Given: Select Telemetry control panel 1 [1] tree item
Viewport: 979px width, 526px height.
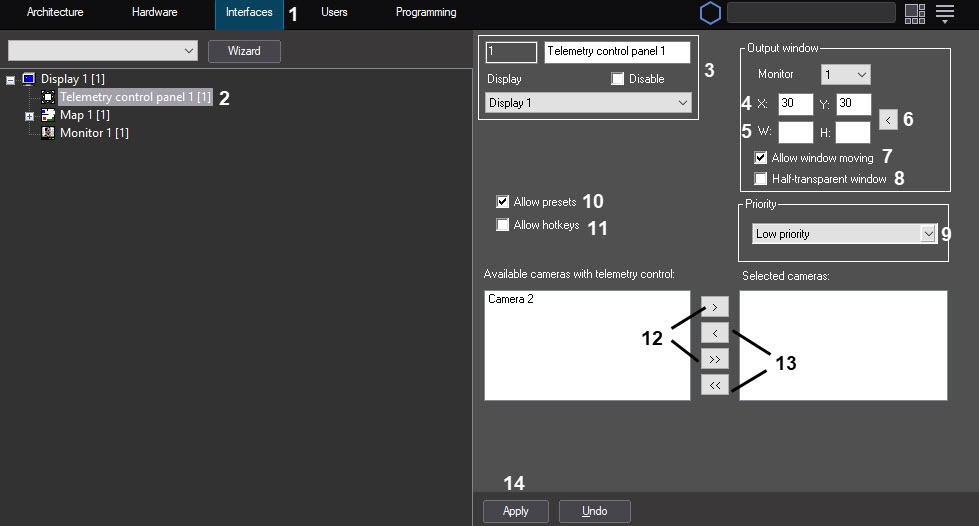Looking at the screenshot, I should tap(135, 97).
